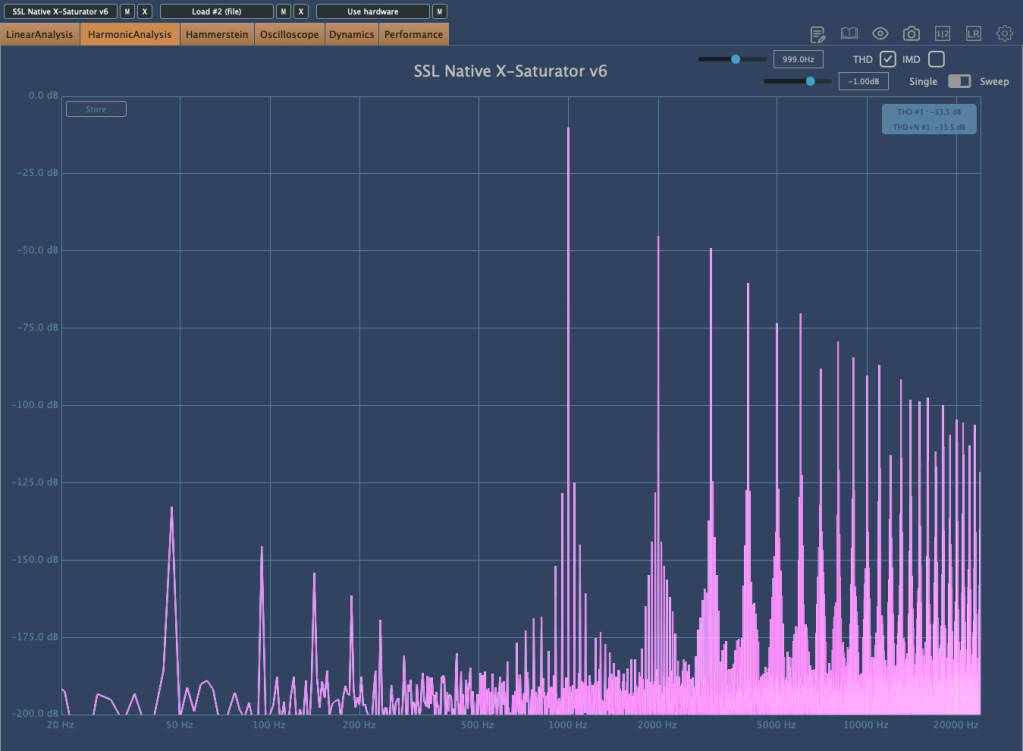
Task: Click X button beside Load #2 (file)
Action: pos(301,11)
